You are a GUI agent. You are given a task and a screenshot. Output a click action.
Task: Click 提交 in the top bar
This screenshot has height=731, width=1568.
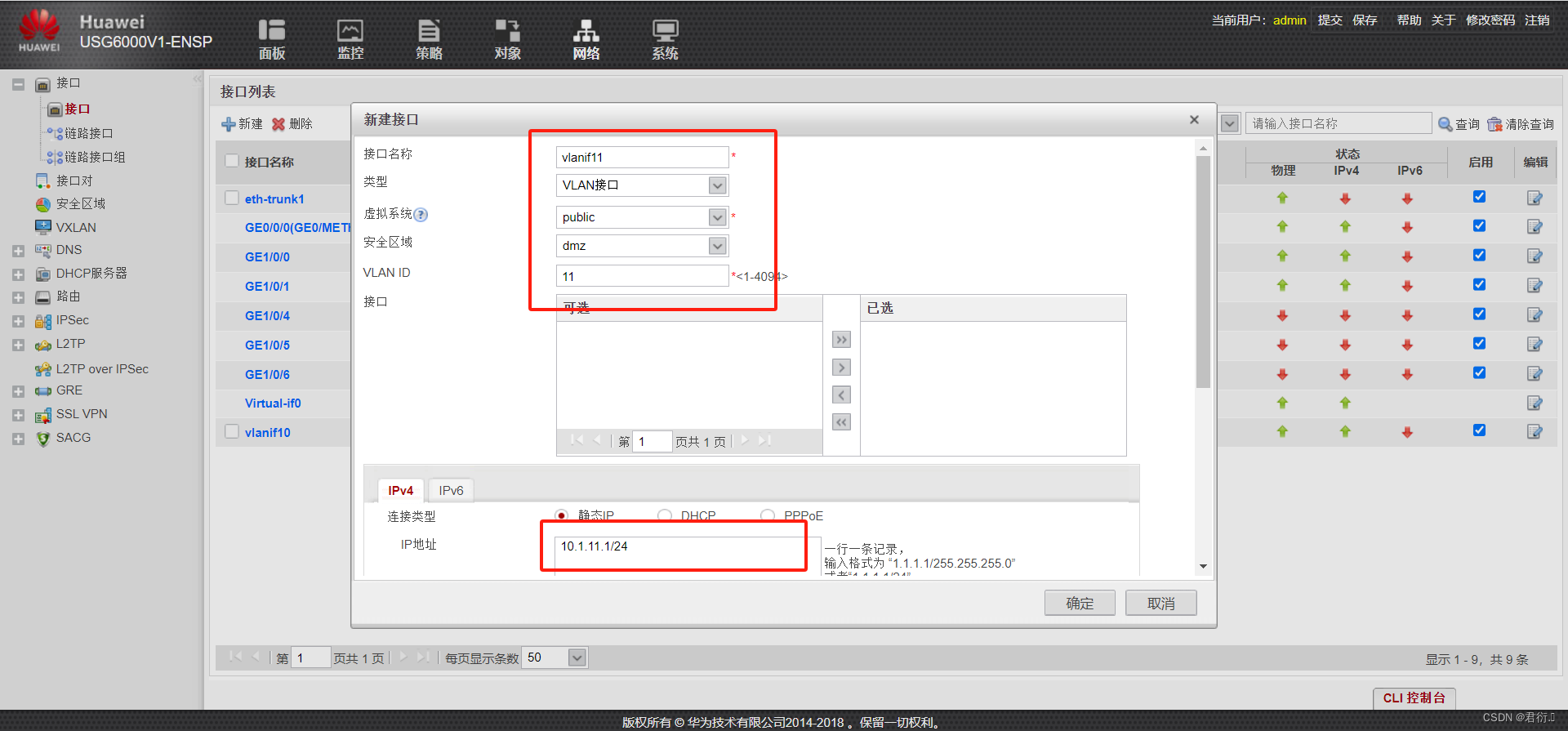1330,20
